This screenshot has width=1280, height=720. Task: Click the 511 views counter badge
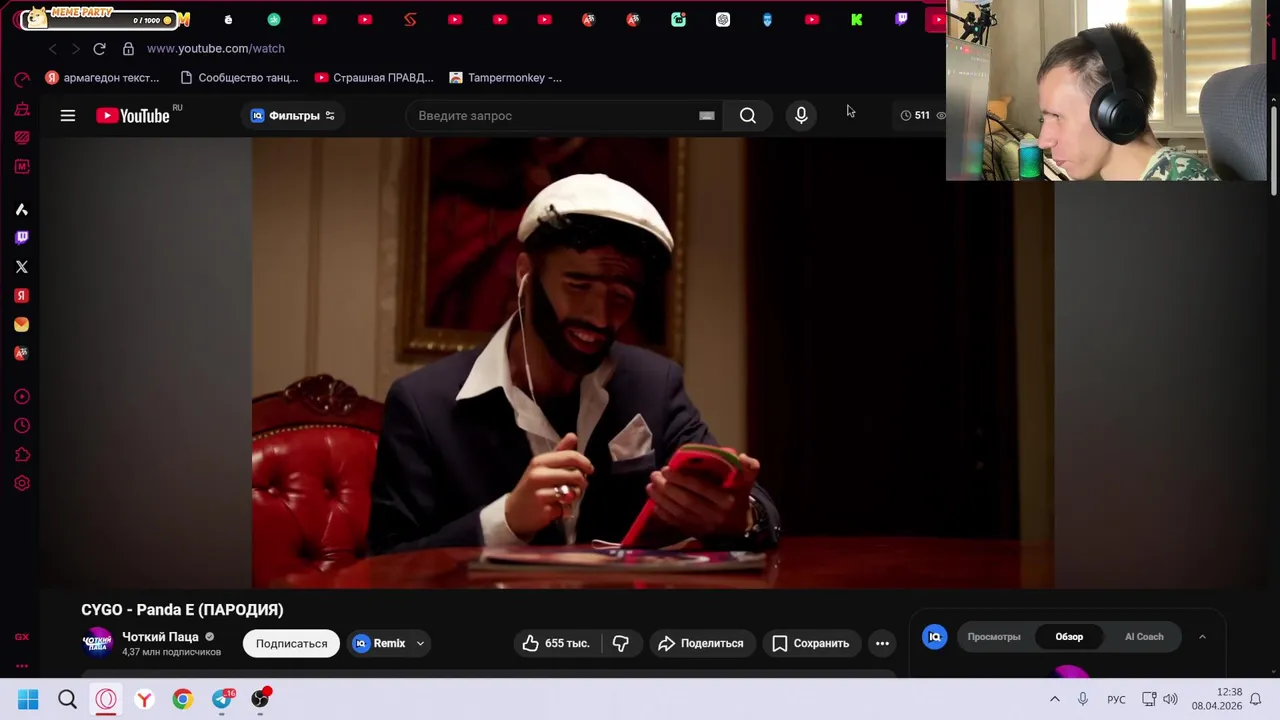(922, 115)
